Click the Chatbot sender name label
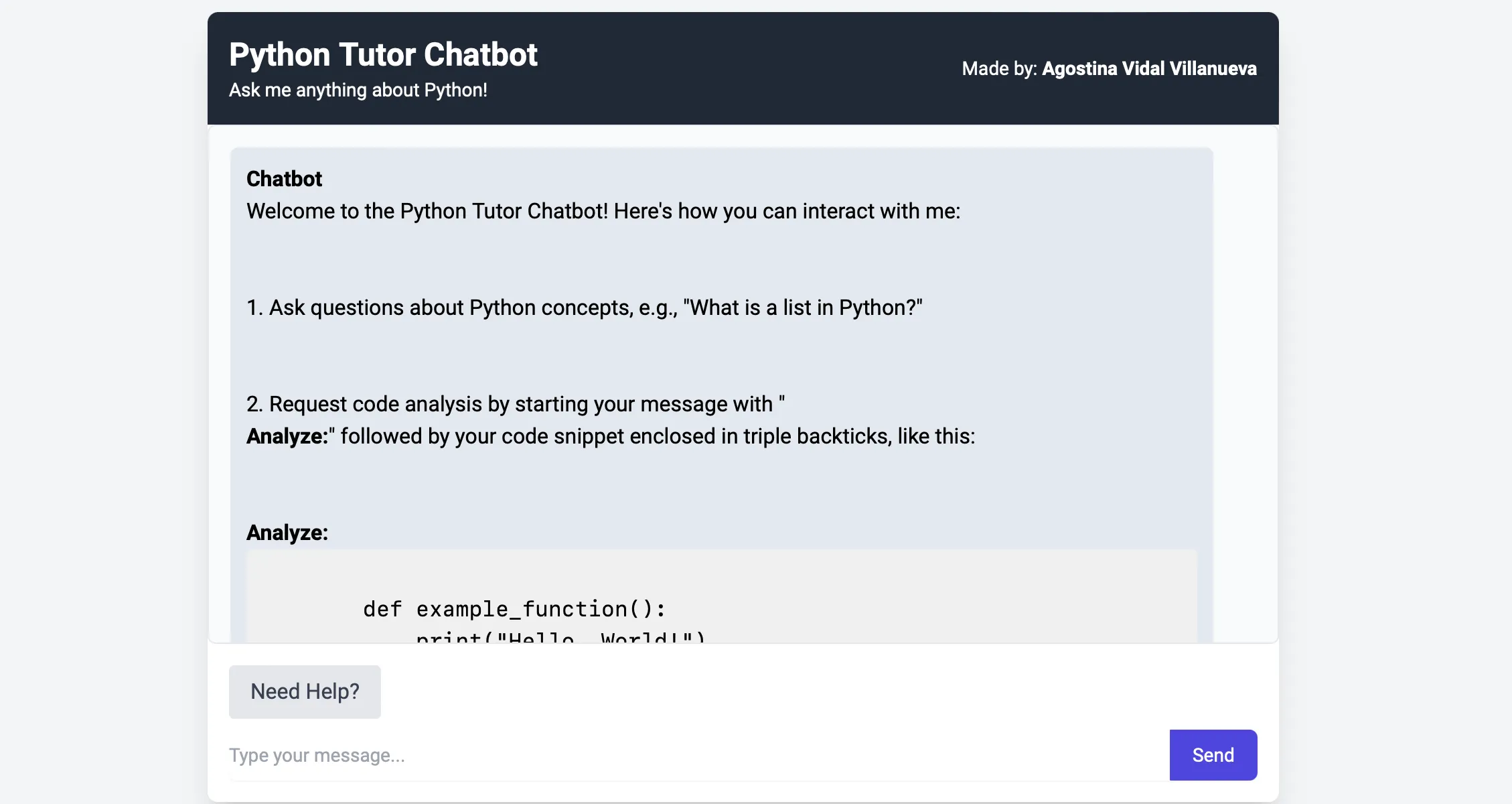This screenshot has width=1512, height=804. click(x=284, y=179)
